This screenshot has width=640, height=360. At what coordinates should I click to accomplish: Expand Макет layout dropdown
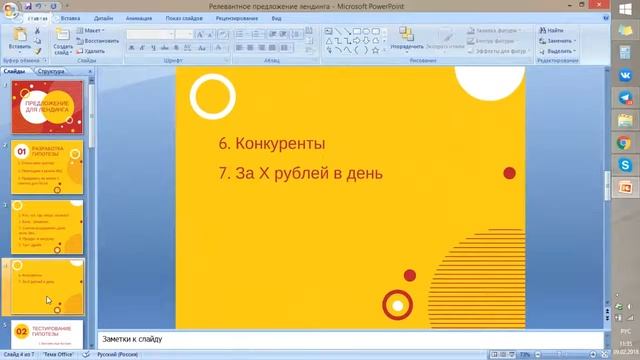pos(91,31)
